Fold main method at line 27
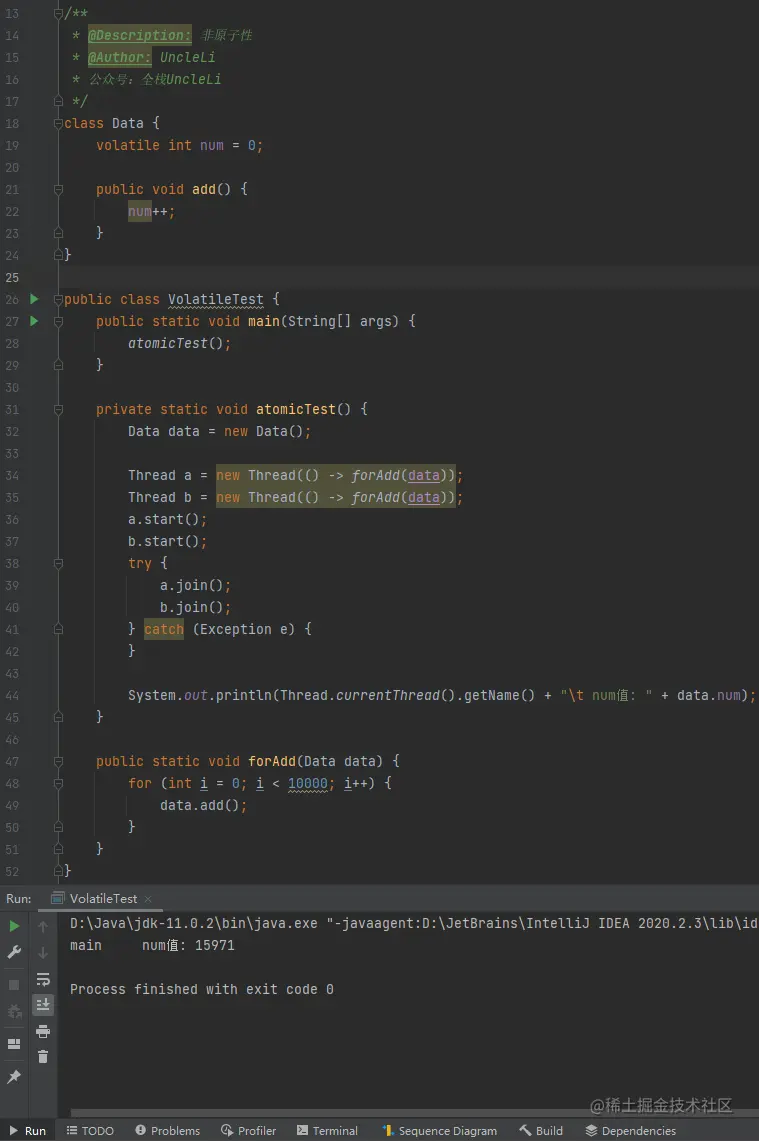Image resolution: width=759 pixels, height=1141 pixels. tap(58, 321)
